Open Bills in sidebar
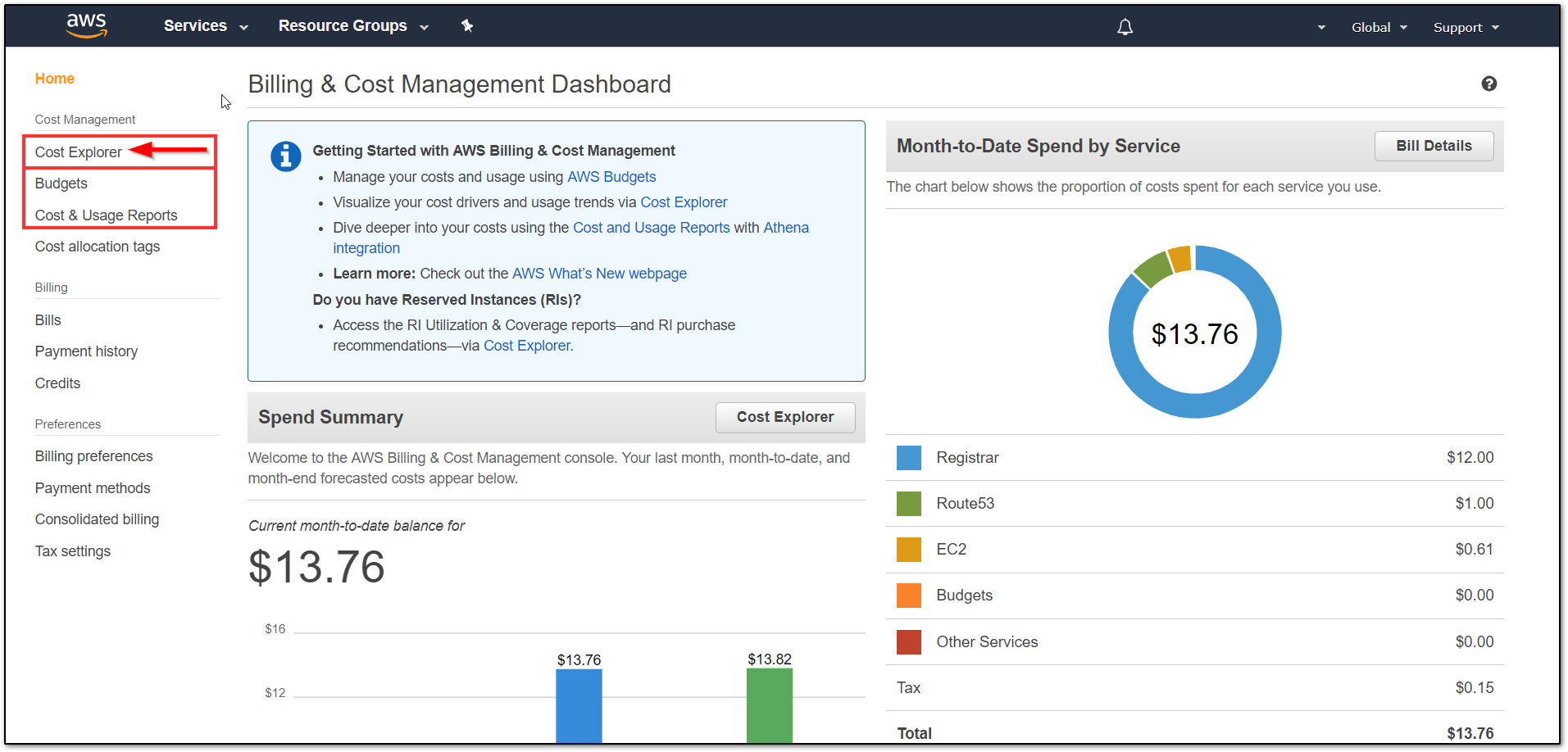The height and width of the screenshot is (752, 1568). 48,320
